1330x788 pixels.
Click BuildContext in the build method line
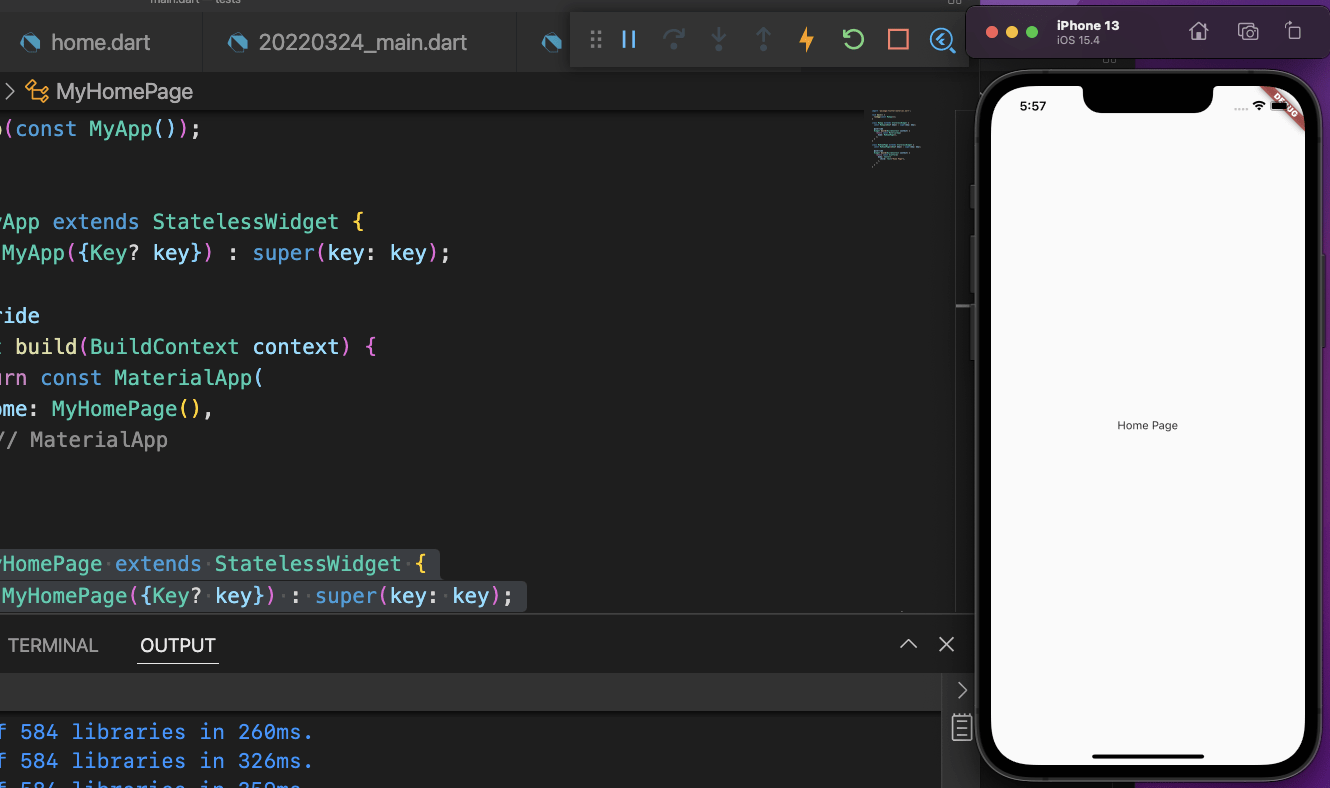164,346
